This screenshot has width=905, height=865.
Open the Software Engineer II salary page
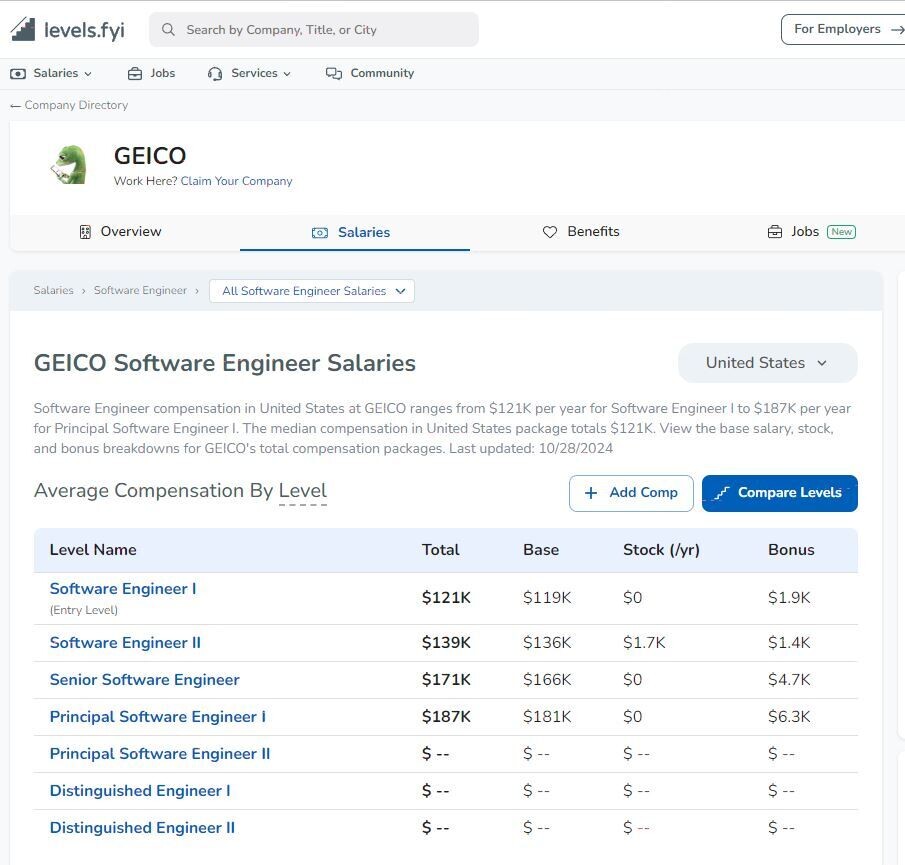click(x=125, y=642)
